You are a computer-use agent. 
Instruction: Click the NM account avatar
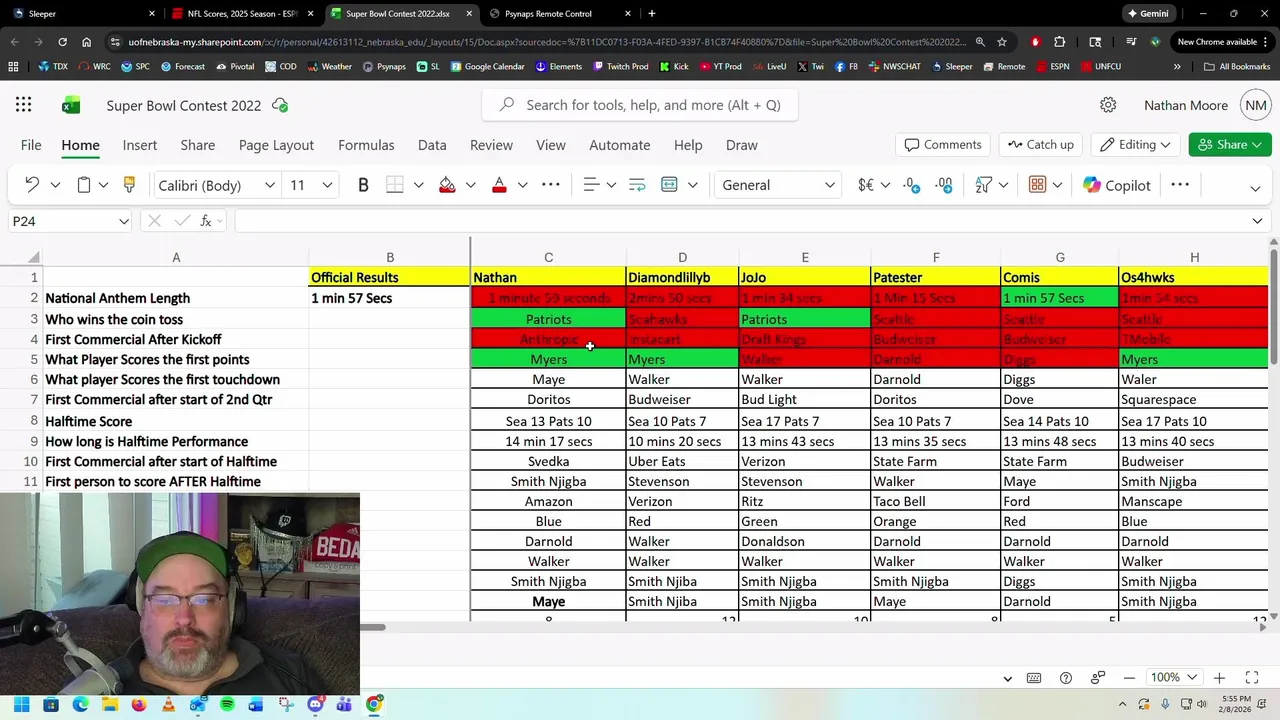(x=1256, y=105)
